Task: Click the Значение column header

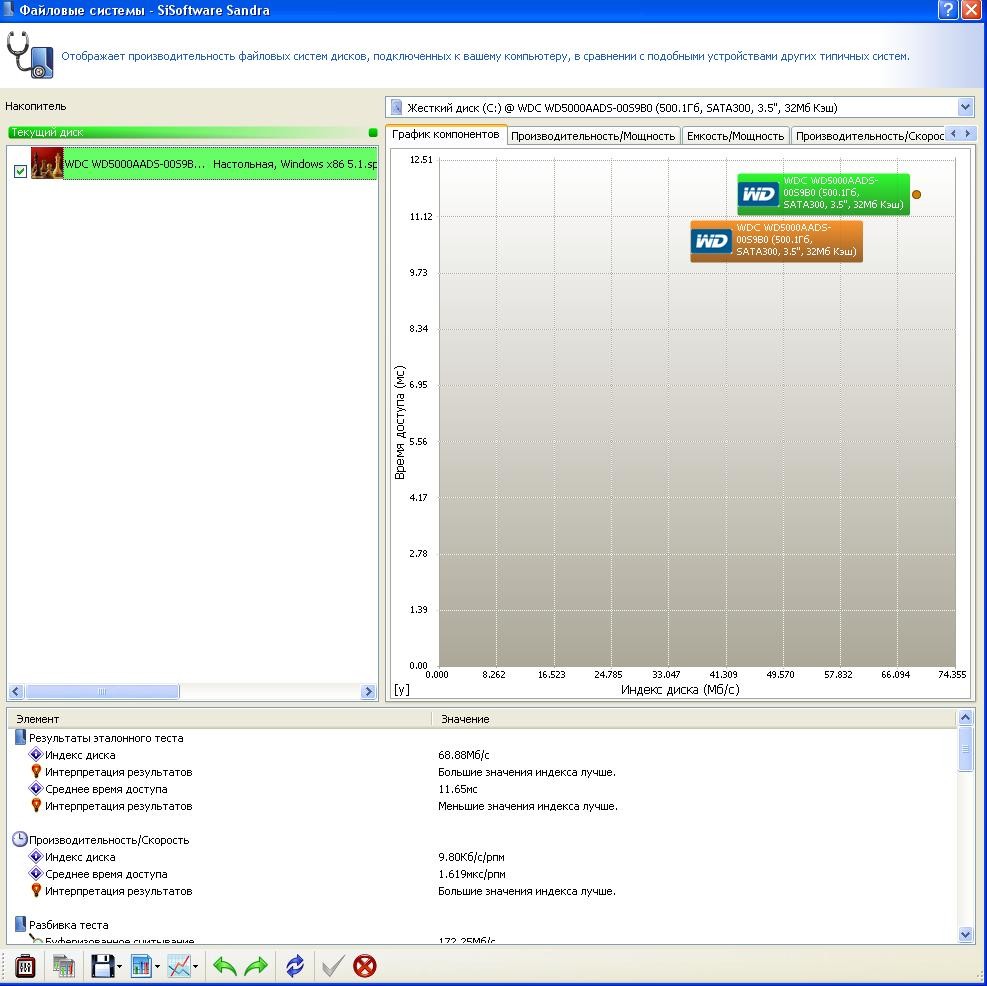Action: coord(694,718)
